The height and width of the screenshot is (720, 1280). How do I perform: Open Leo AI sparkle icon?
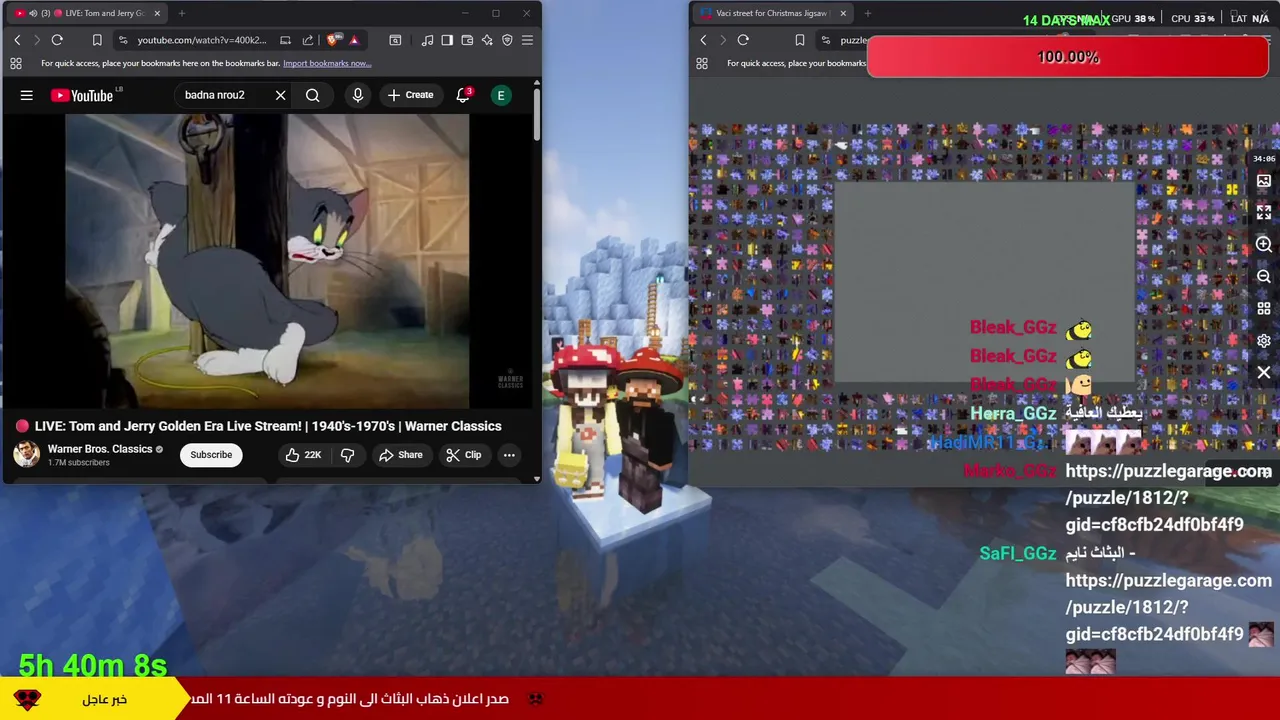click(487, 40)
